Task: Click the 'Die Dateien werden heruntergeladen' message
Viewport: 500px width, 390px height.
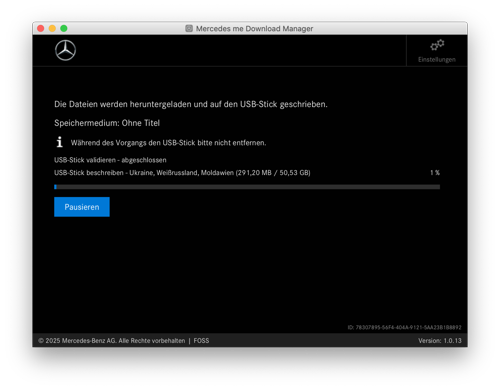Action: tap(191, 104)
